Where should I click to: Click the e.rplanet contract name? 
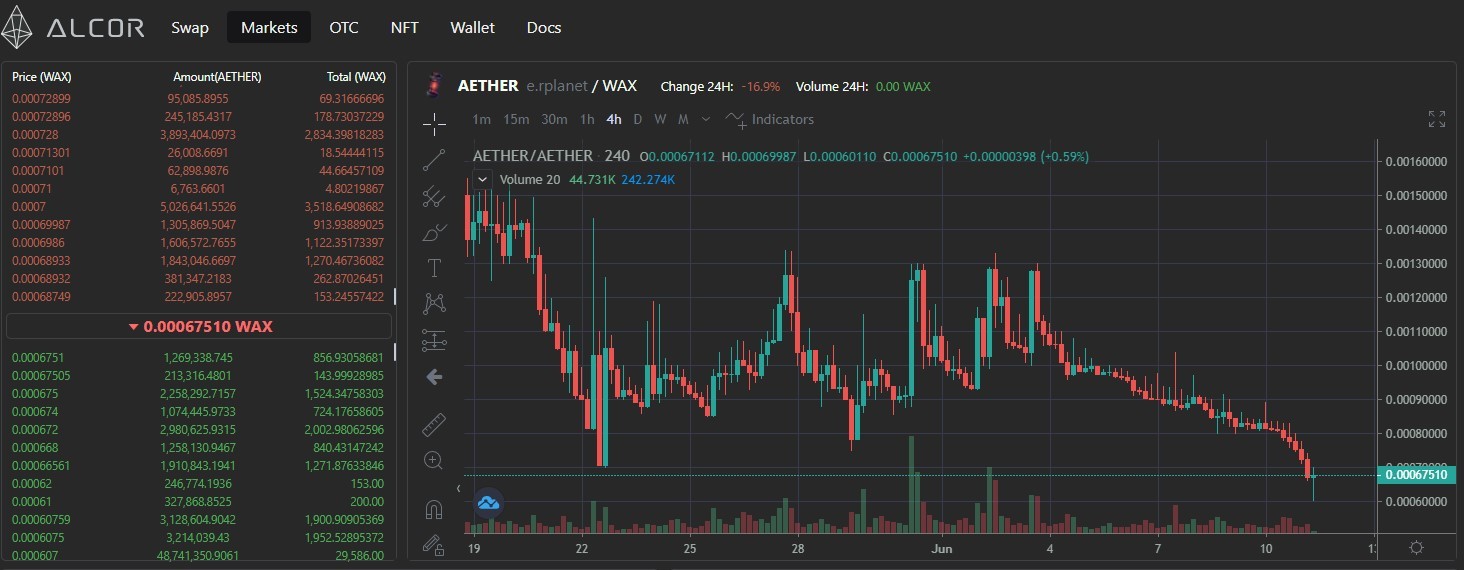point(557,86)
